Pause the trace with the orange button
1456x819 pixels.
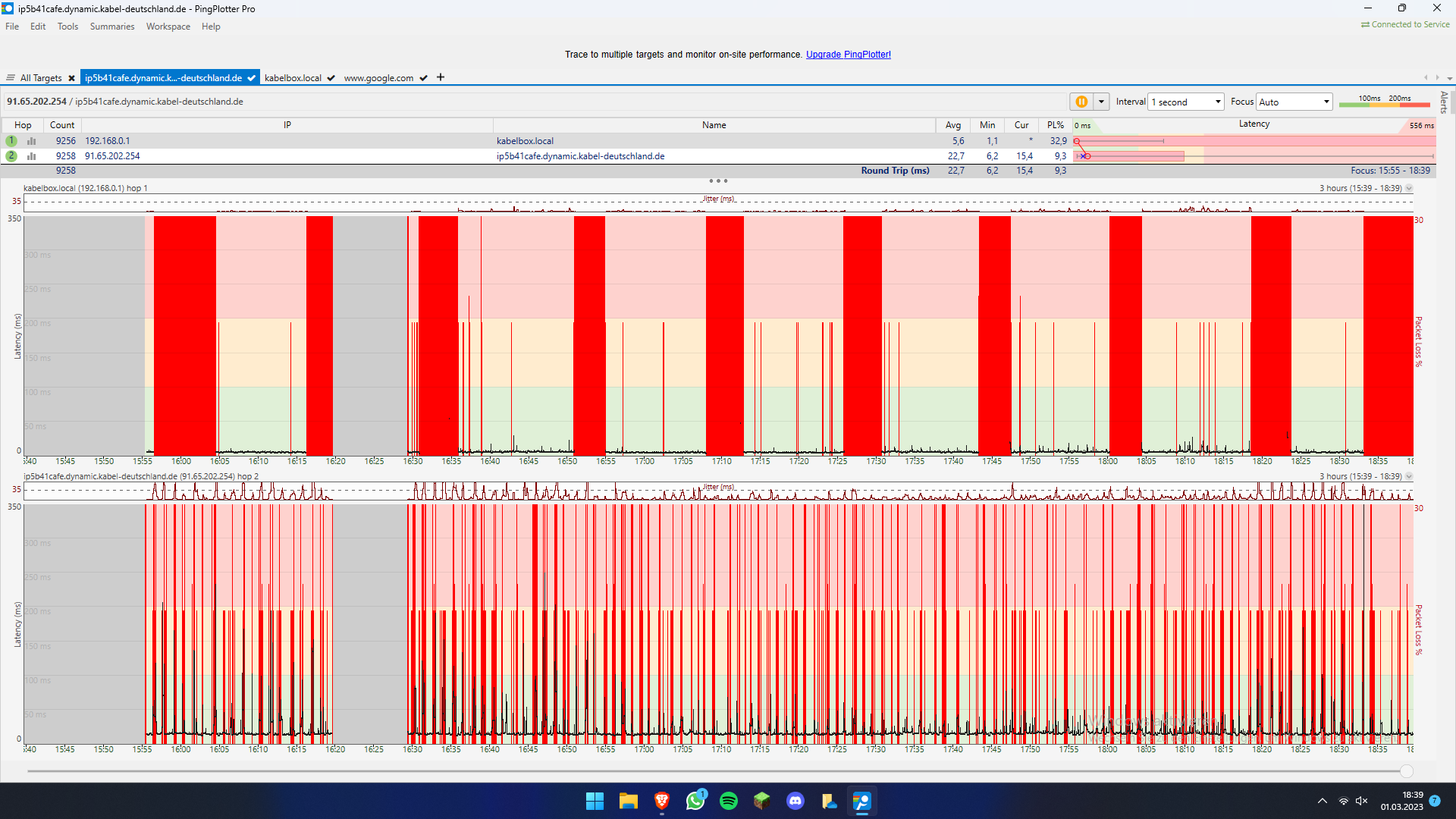pyautogui.click(x=1081, y=102)
